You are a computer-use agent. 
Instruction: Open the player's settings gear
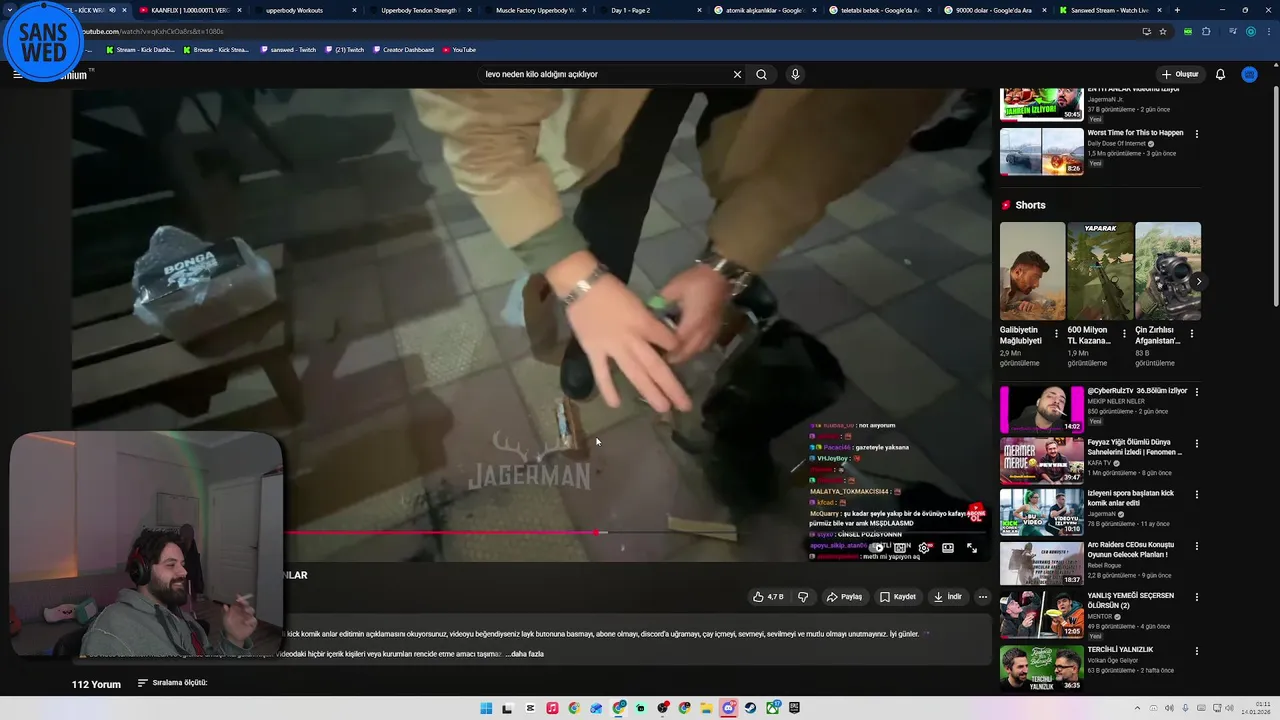coord(924,548)
